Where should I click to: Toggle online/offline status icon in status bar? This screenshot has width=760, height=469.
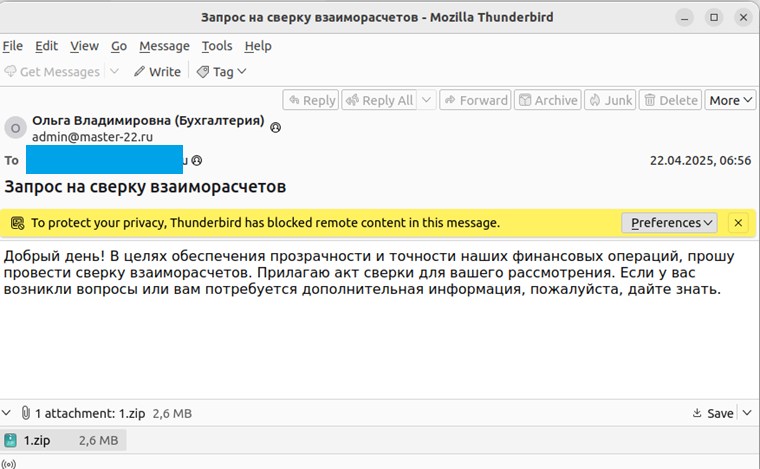tap(10, 463)
